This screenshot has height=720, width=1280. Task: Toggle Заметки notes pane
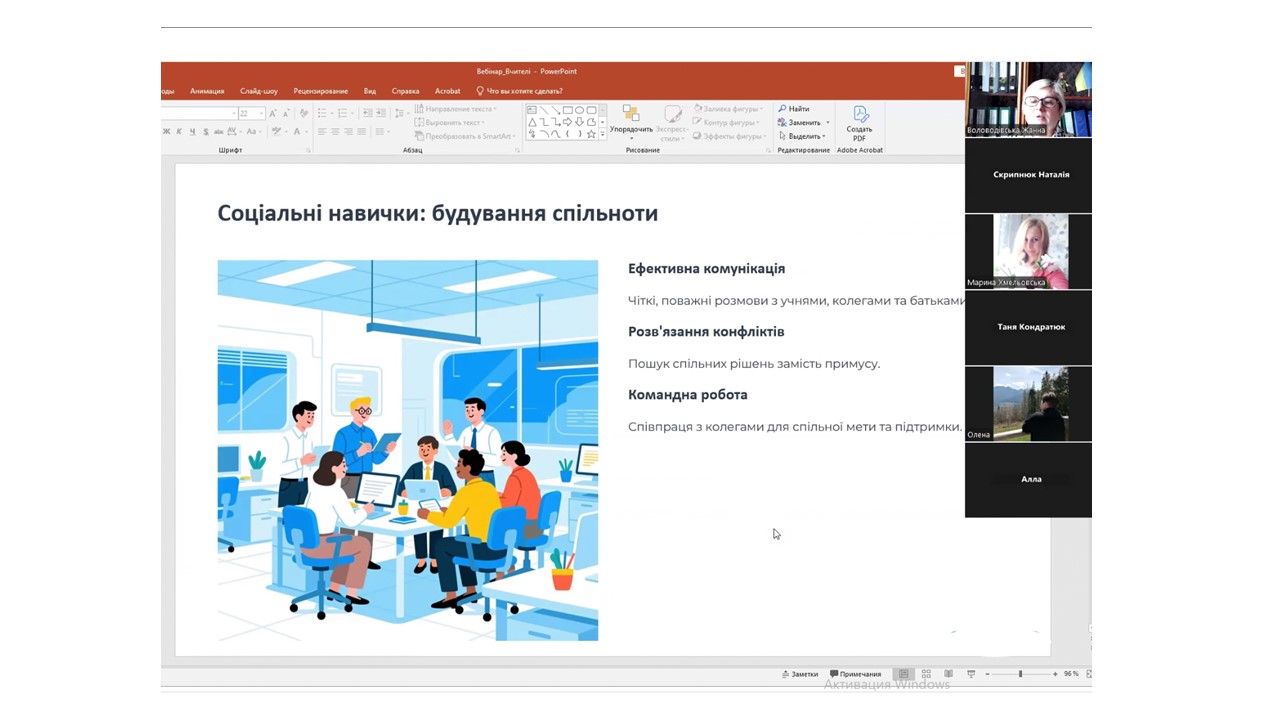point(800,674)
